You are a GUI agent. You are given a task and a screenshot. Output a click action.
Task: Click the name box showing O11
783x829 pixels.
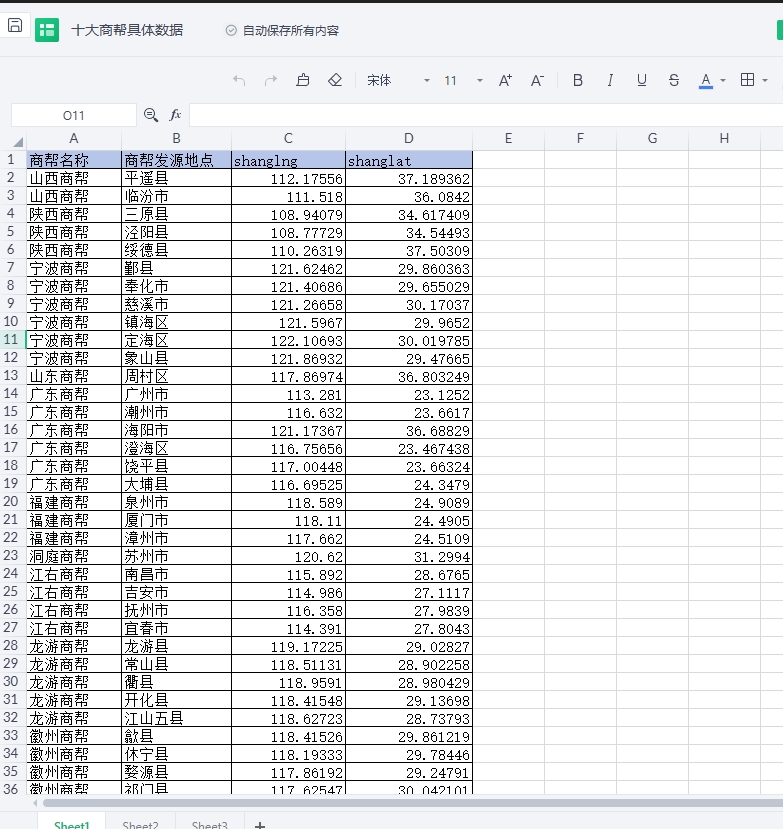73,115
